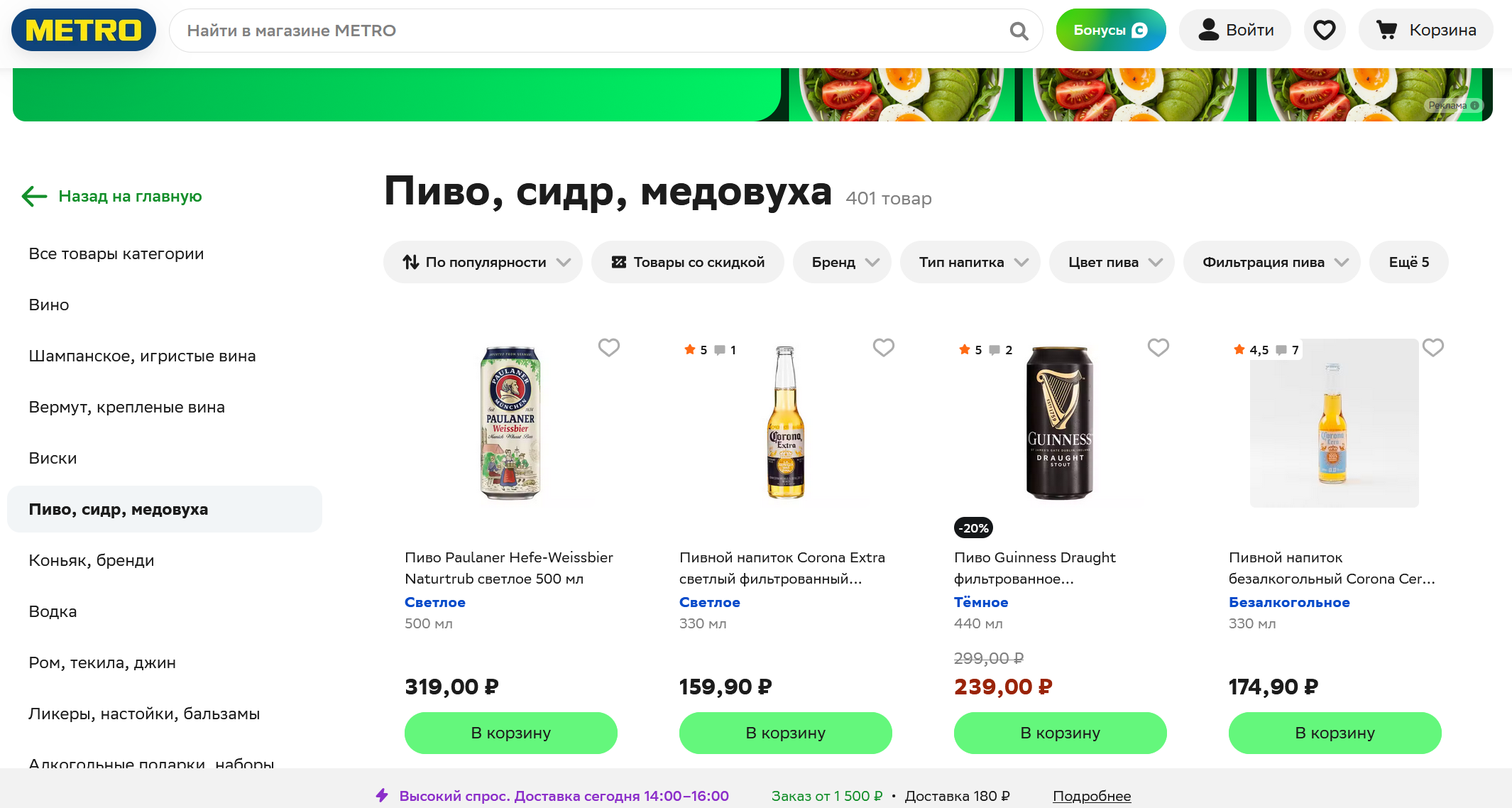Screen dimensions: 1512x808
Task: Open the Подробнее delivery link
Action: (x=1092, y=796)
